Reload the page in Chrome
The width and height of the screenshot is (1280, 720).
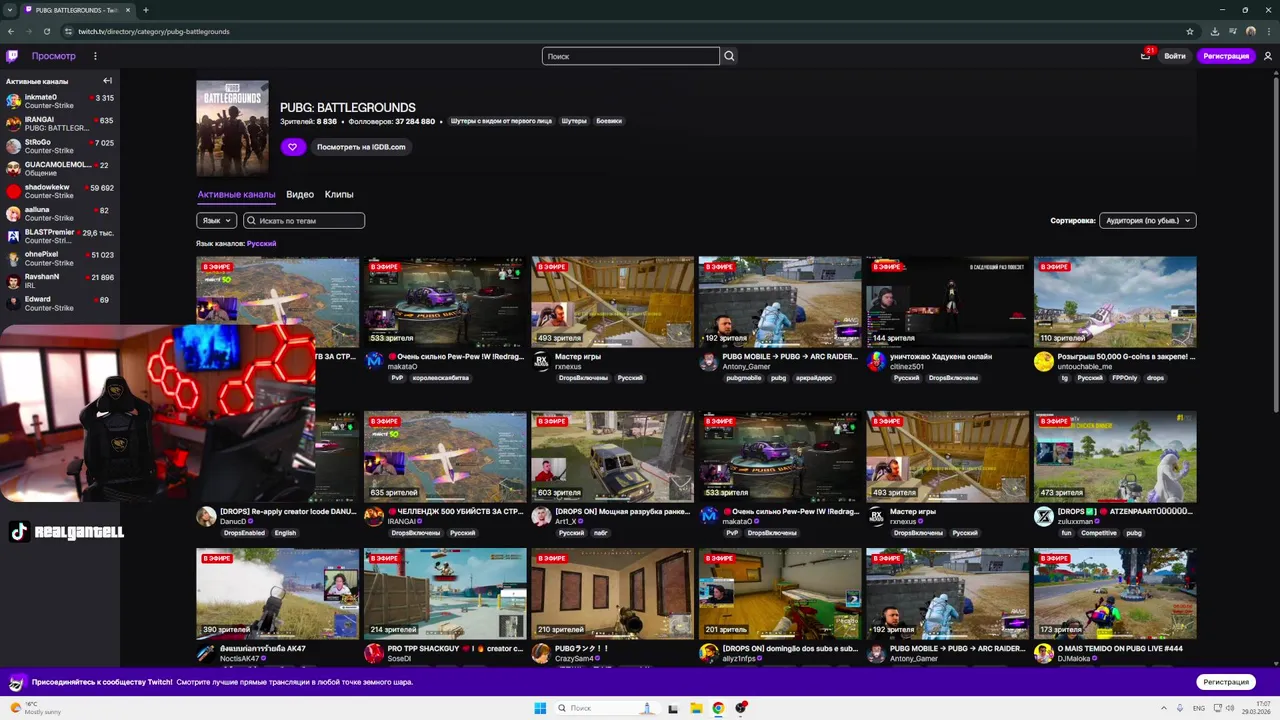pyautogui.click(x=47, y=31)
